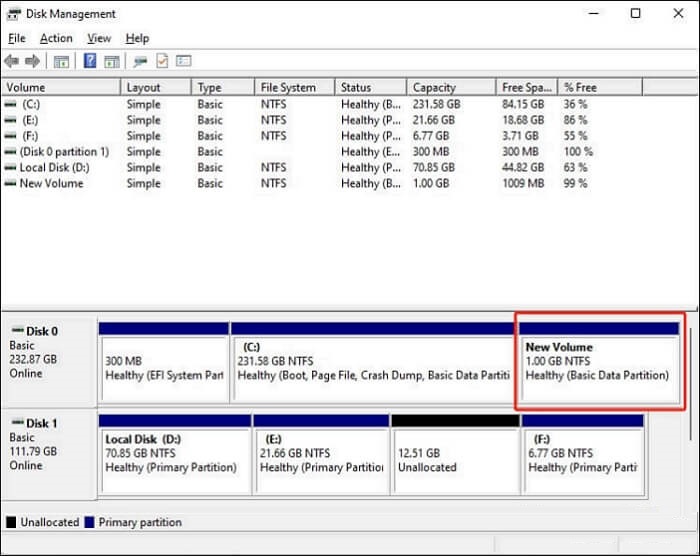Image resolution: width=700 pixels, height=556 pixels.
Task: Select the 12.51 GB Unallocated block
Action: point(455,455)
